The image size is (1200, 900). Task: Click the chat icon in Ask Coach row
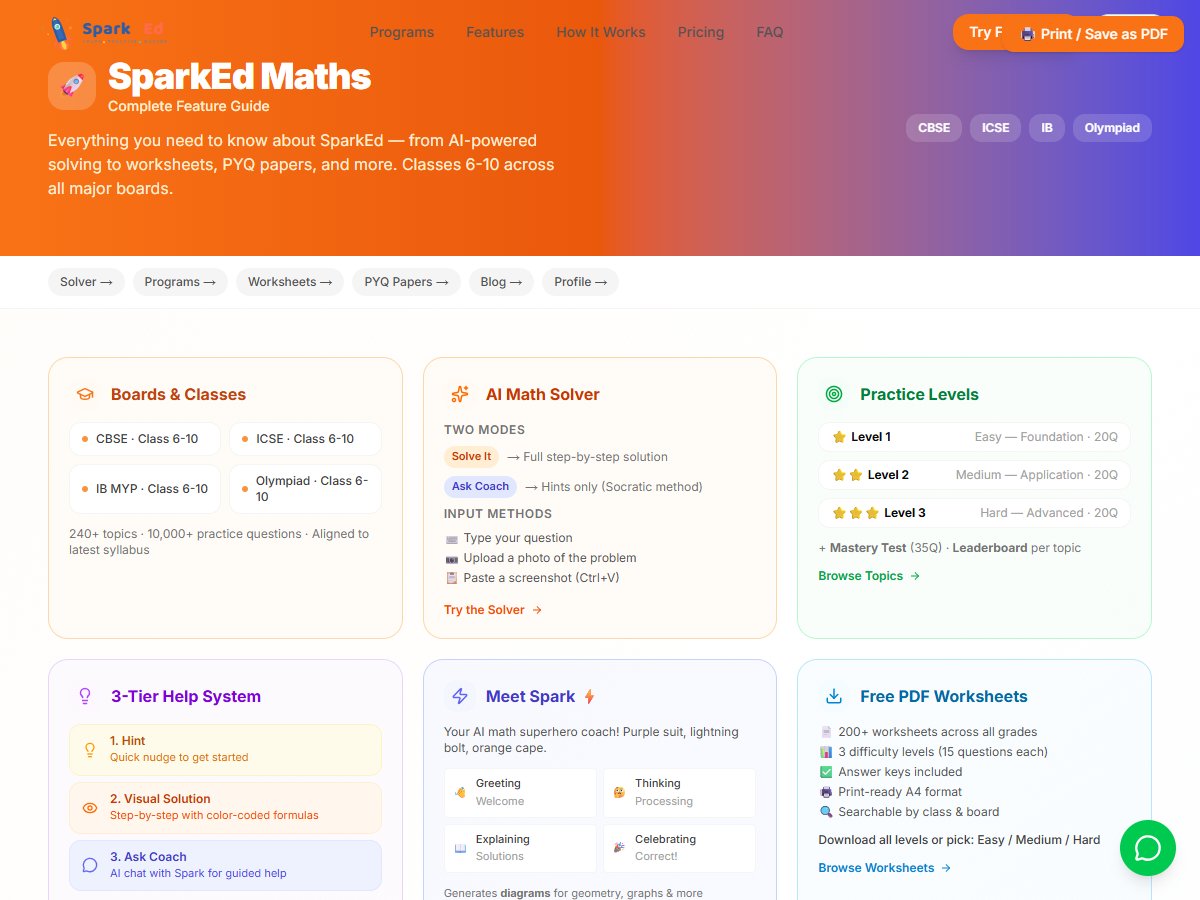[90, 865]
